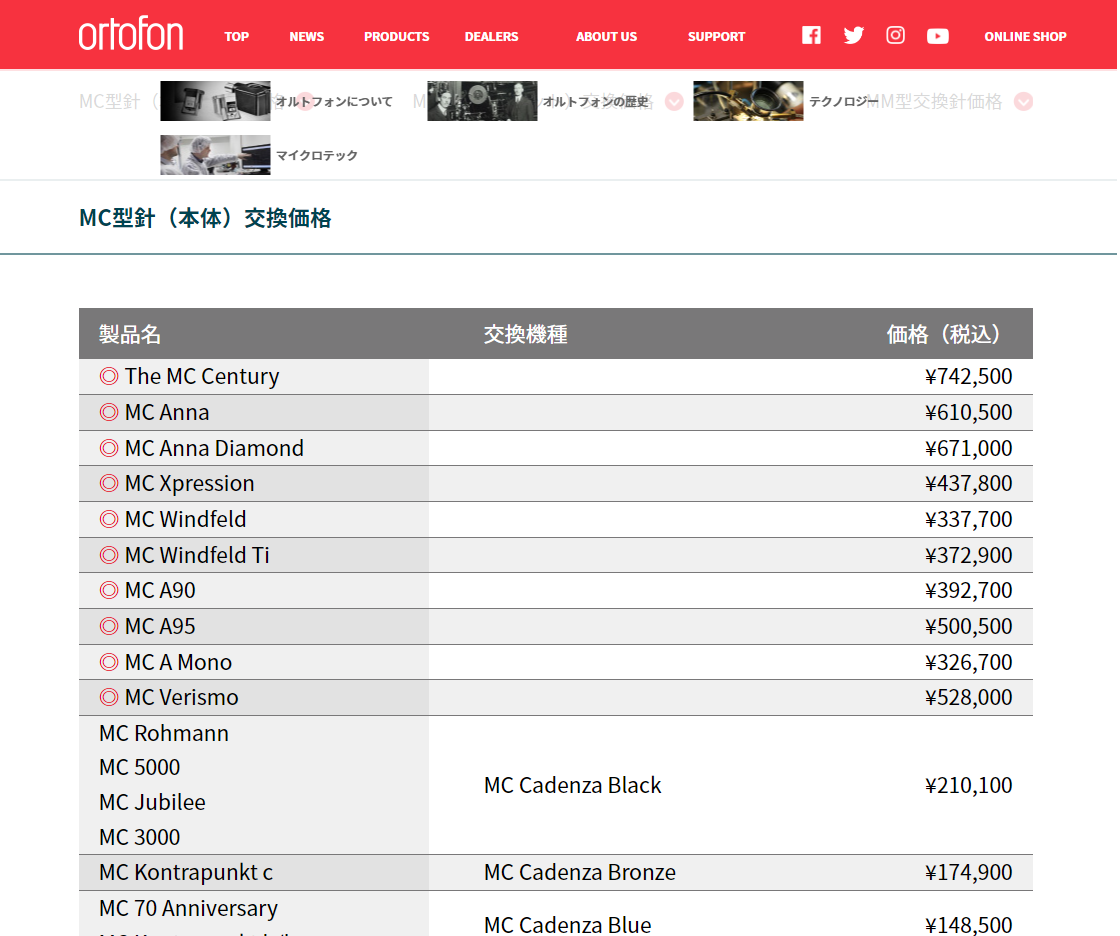Open the PRODUCTS menu
The height and width of the screenshot is (936, 1120).
pyautogui.click(x=396, y=36)
